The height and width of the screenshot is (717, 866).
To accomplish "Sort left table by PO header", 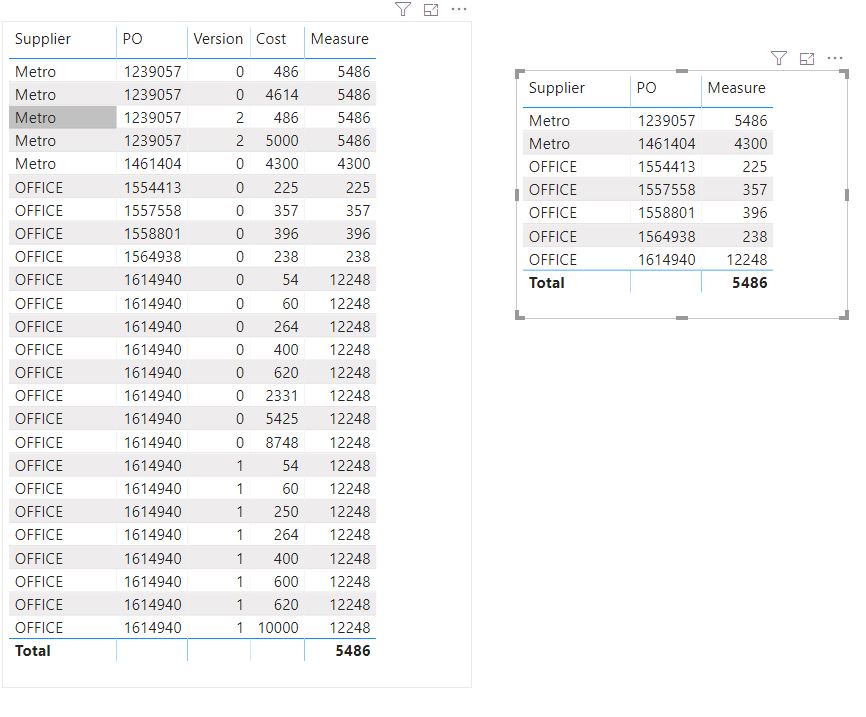I will [133, 39].
